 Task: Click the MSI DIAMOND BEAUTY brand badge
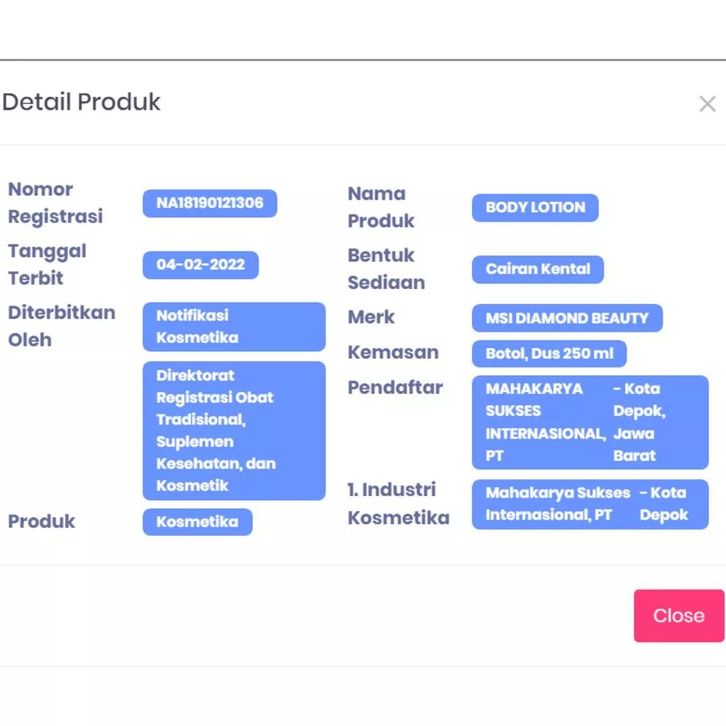tap(567, 318)
